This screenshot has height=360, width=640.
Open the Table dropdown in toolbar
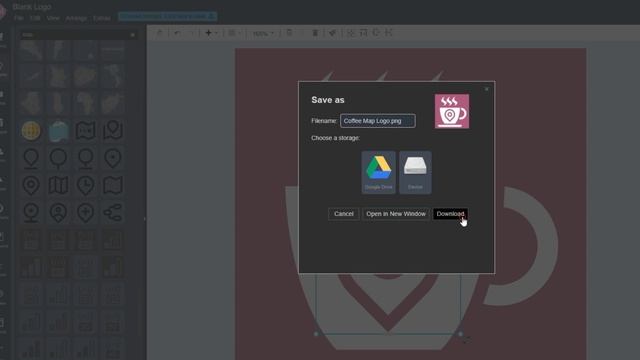point(234,33)
